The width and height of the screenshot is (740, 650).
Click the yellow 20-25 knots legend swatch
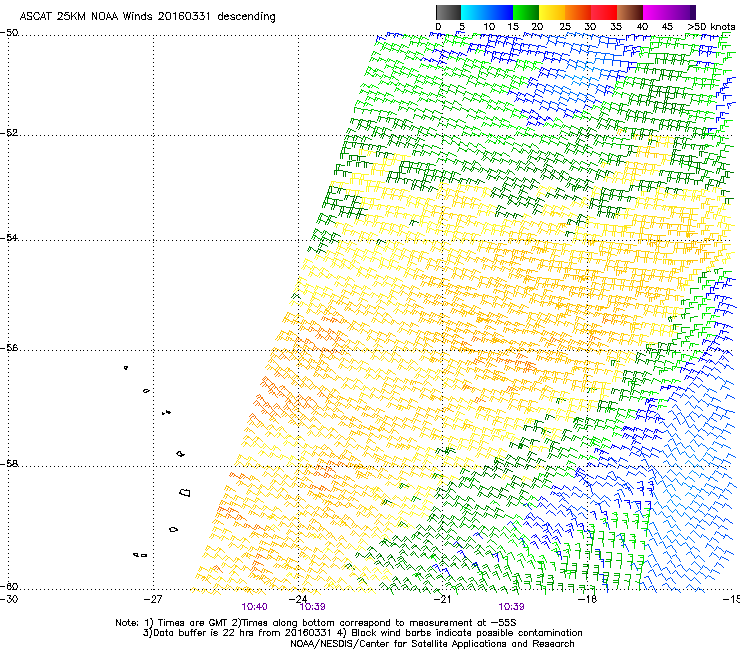pos(552,12)
